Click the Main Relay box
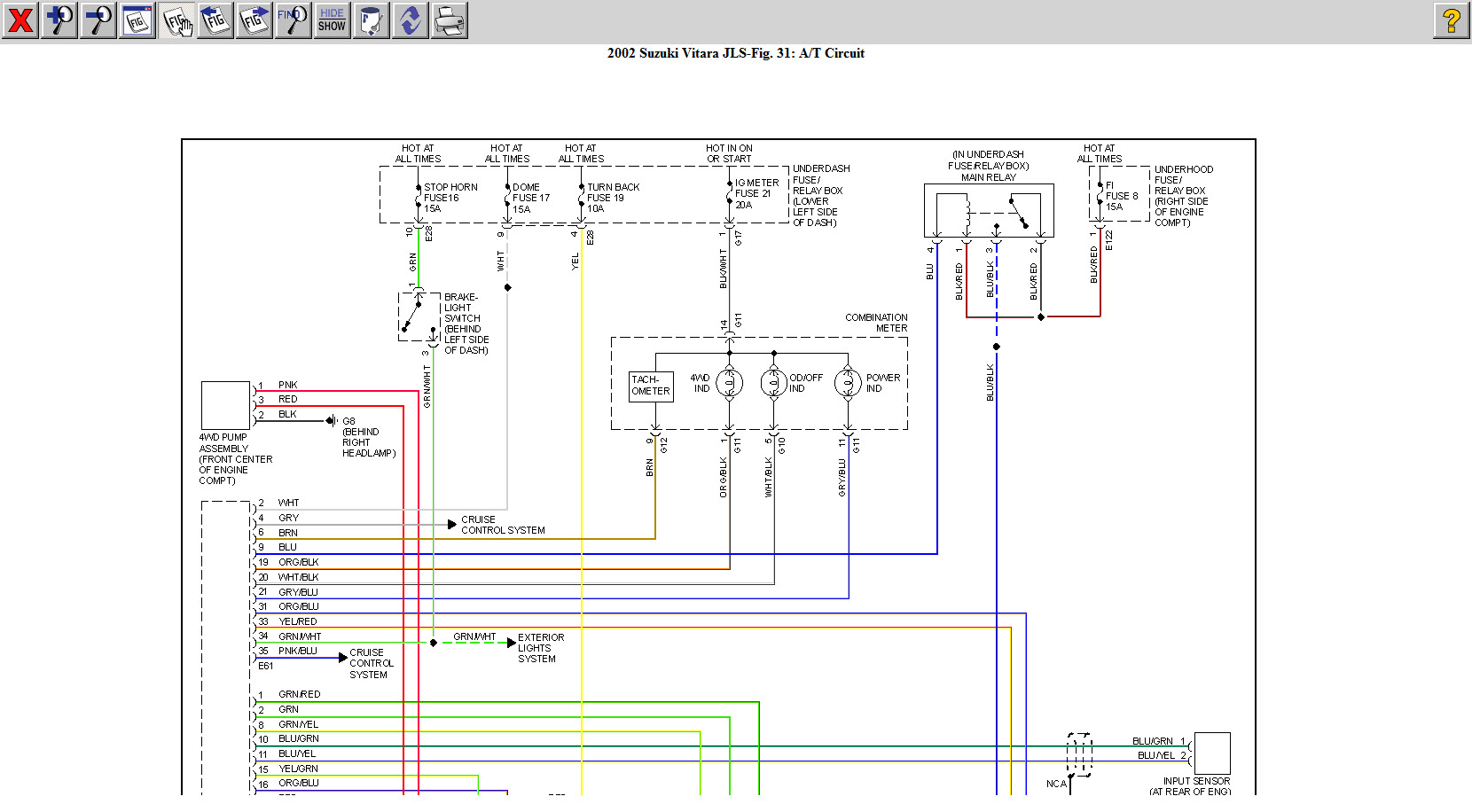 pyautogui.click(x=989, y=210)
